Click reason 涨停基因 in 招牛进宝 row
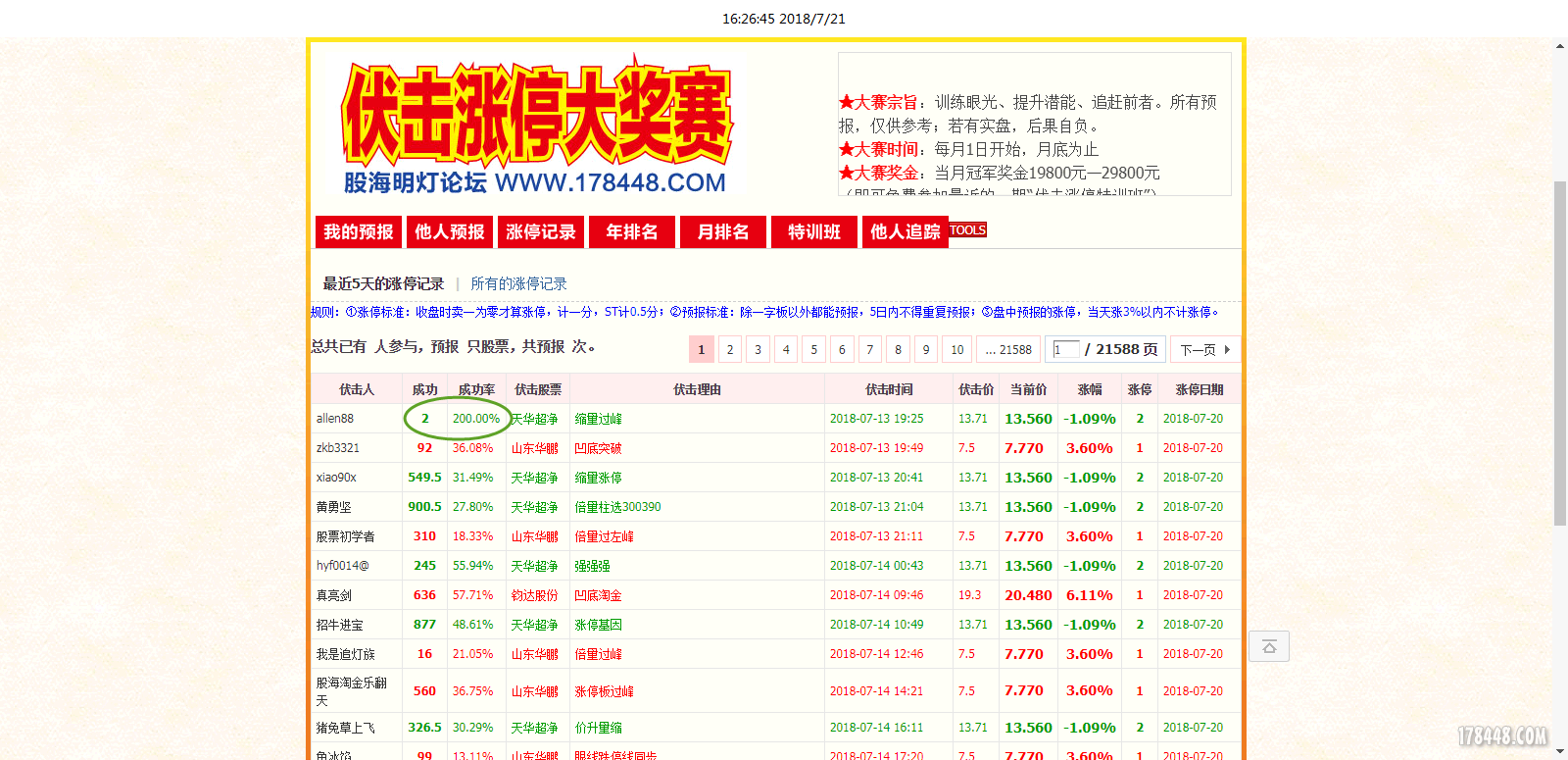 coord(598,625)
